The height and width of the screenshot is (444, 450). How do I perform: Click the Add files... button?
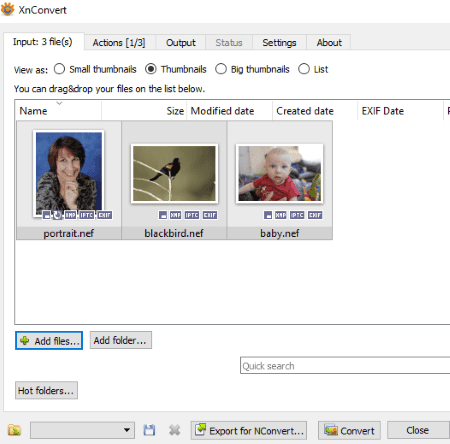pos(49,340)
